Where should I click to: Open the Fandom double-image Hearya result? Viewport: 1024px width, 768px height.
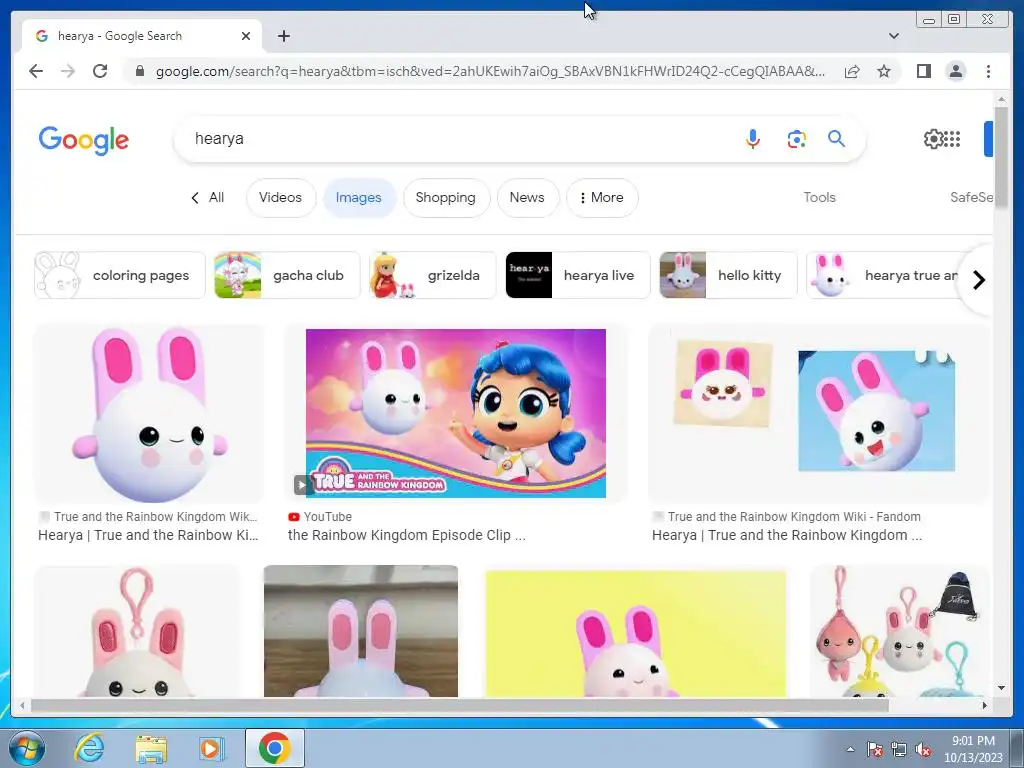coord(819,413)
